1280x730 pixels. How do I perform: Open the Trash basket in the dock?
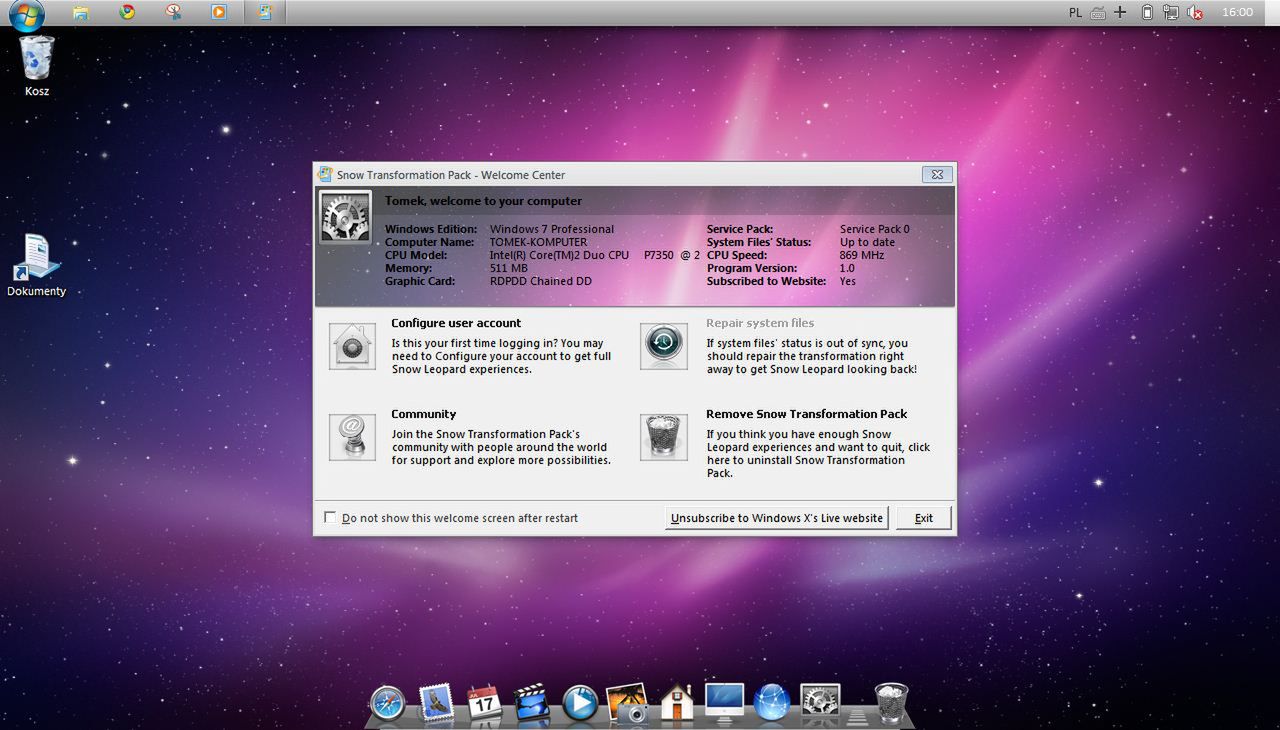(x=891, y=703)
